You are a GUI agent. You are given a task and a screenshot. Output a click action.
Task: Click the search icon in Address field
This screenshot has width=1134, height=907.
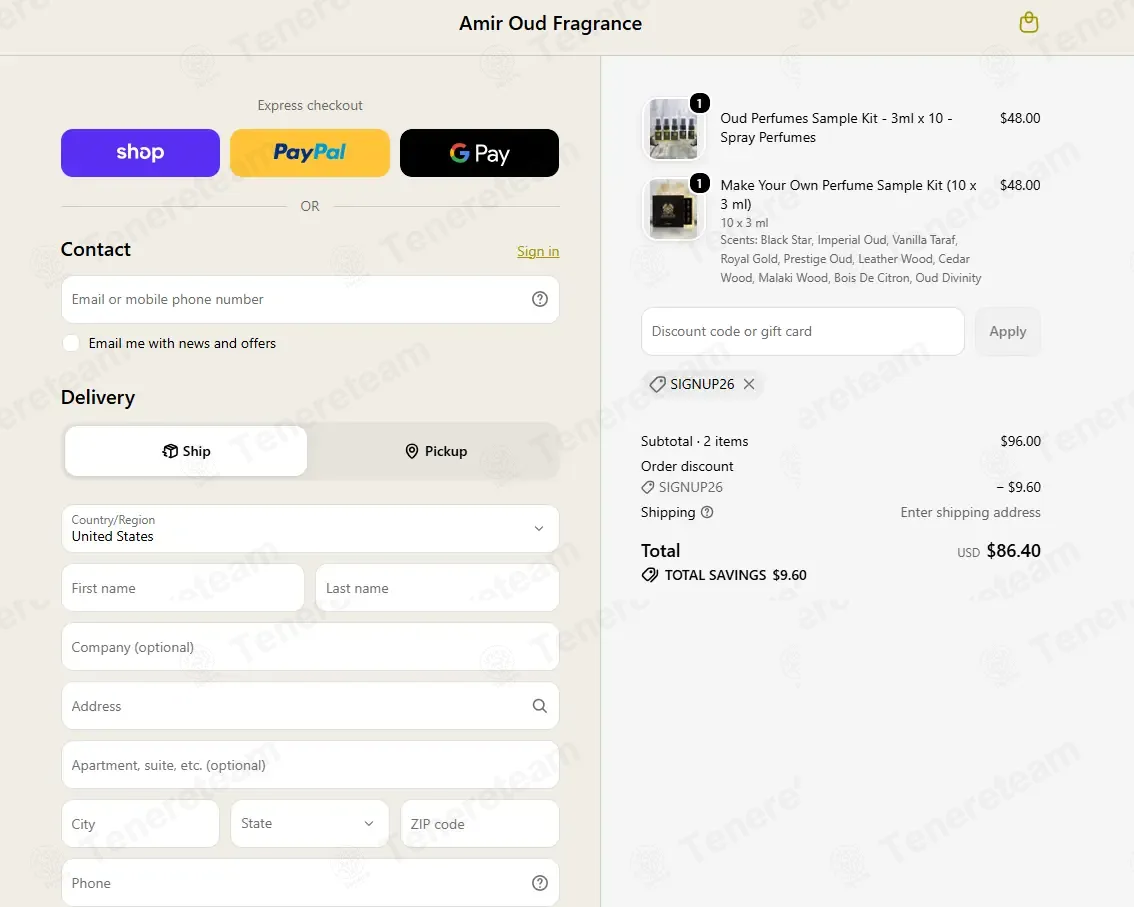[x=540, y=705]
